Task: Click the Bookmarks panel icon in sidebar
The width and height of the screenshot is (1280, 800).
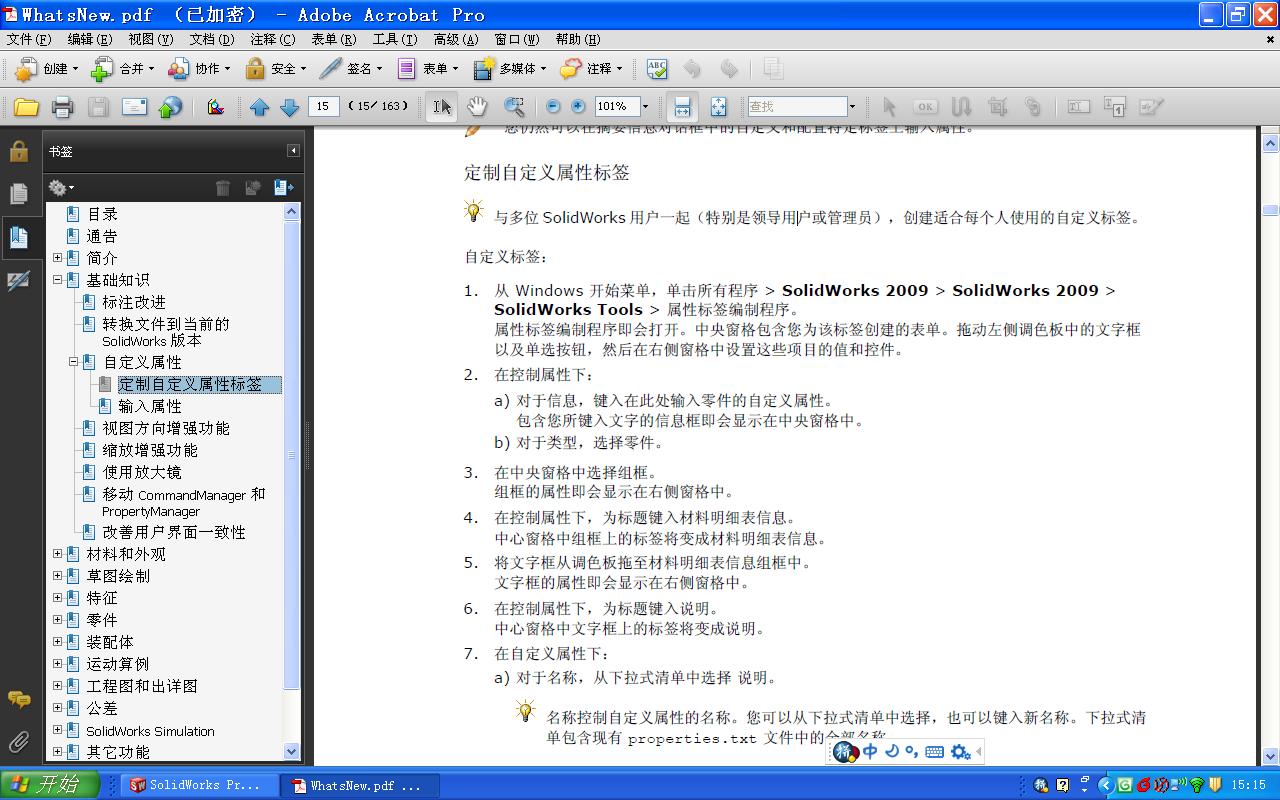Action: point(19,237)
